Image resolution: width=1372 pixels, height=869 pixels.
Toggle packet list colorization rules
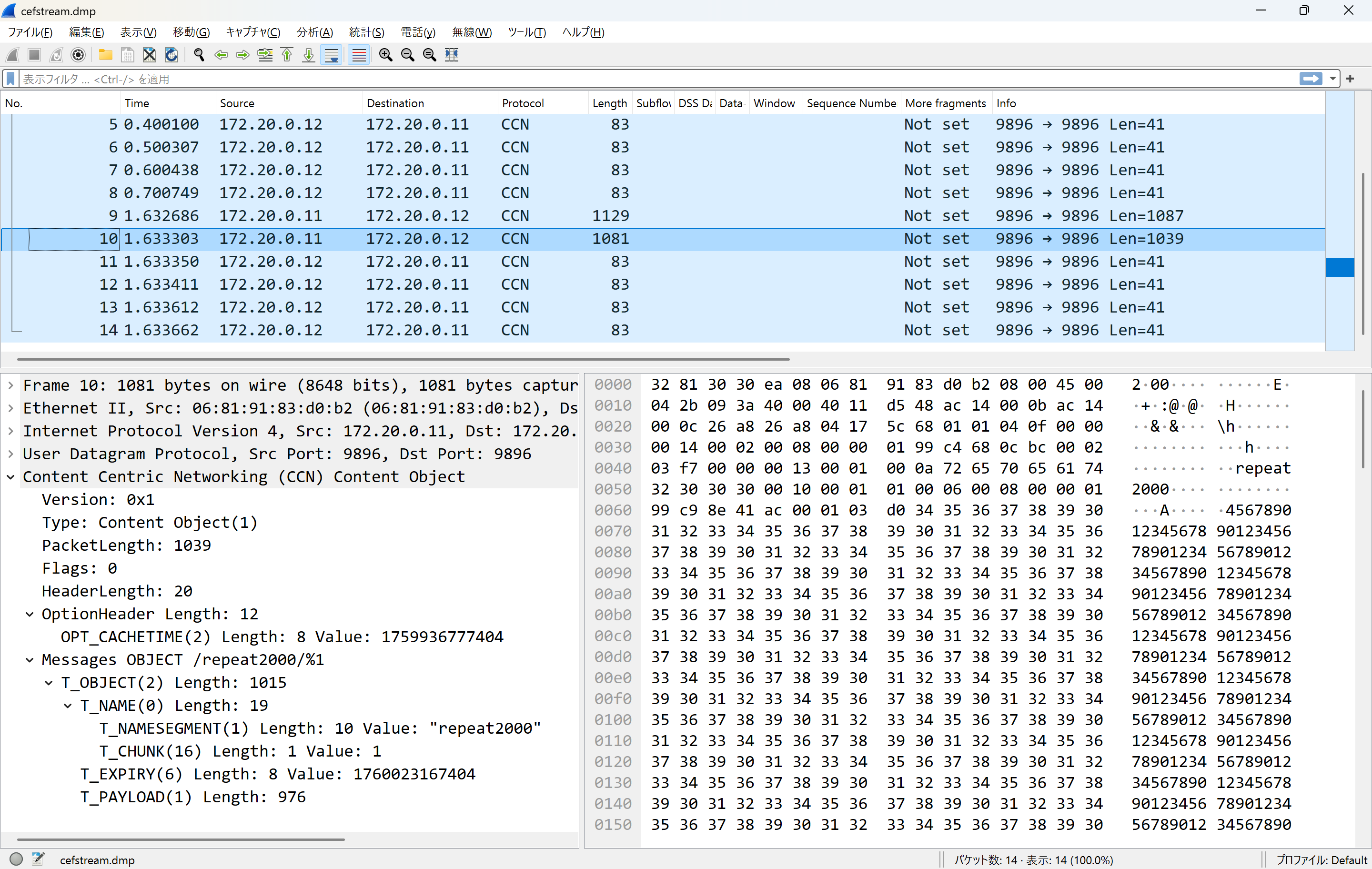(x=359, y=55)
